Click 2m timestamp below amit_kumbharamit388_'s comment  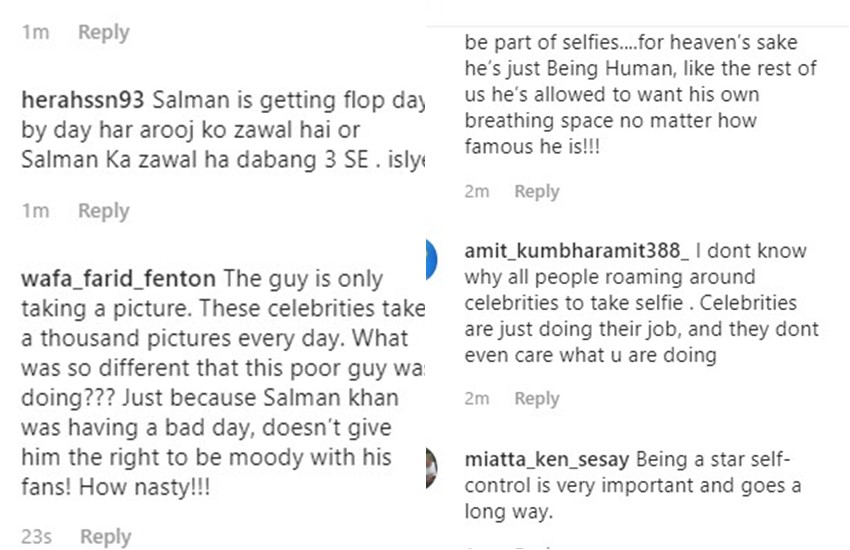[x=477, y=399]
